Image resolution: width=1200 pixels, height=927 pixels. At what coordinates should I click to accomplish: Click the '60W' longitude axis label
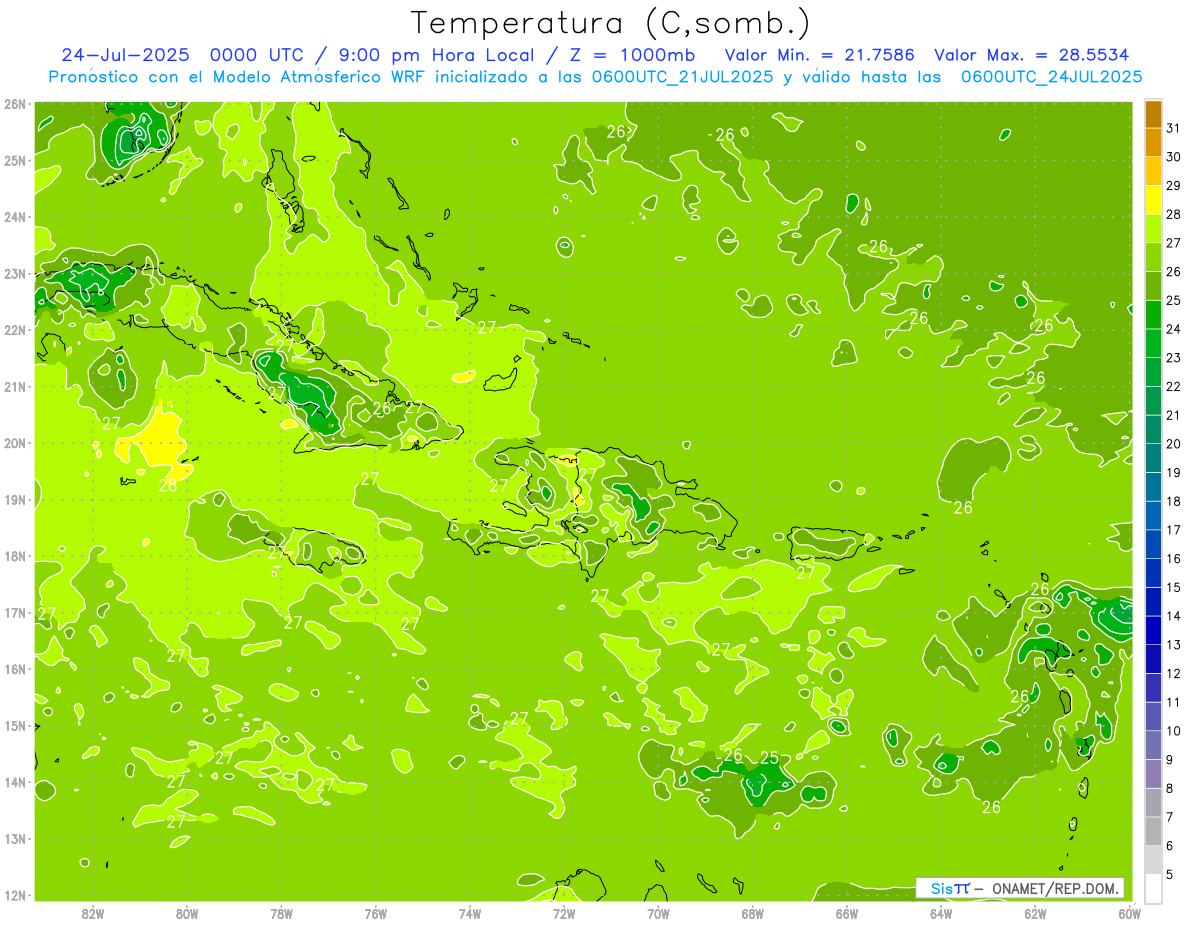[x=1130, y=913]
